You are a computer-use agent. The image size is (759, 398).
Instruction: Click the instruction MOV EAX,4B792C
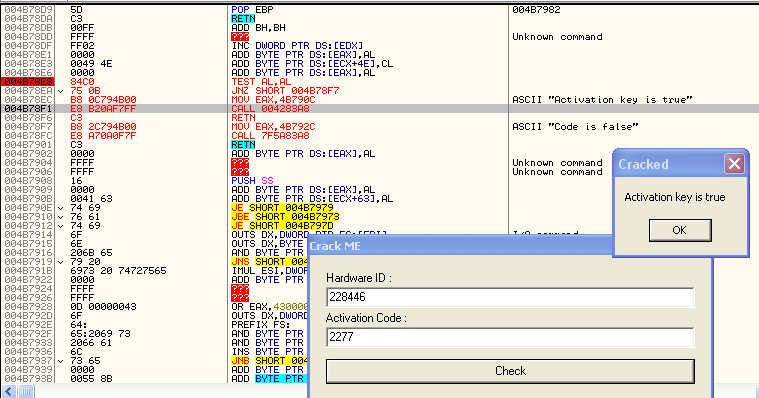point(273,127)
